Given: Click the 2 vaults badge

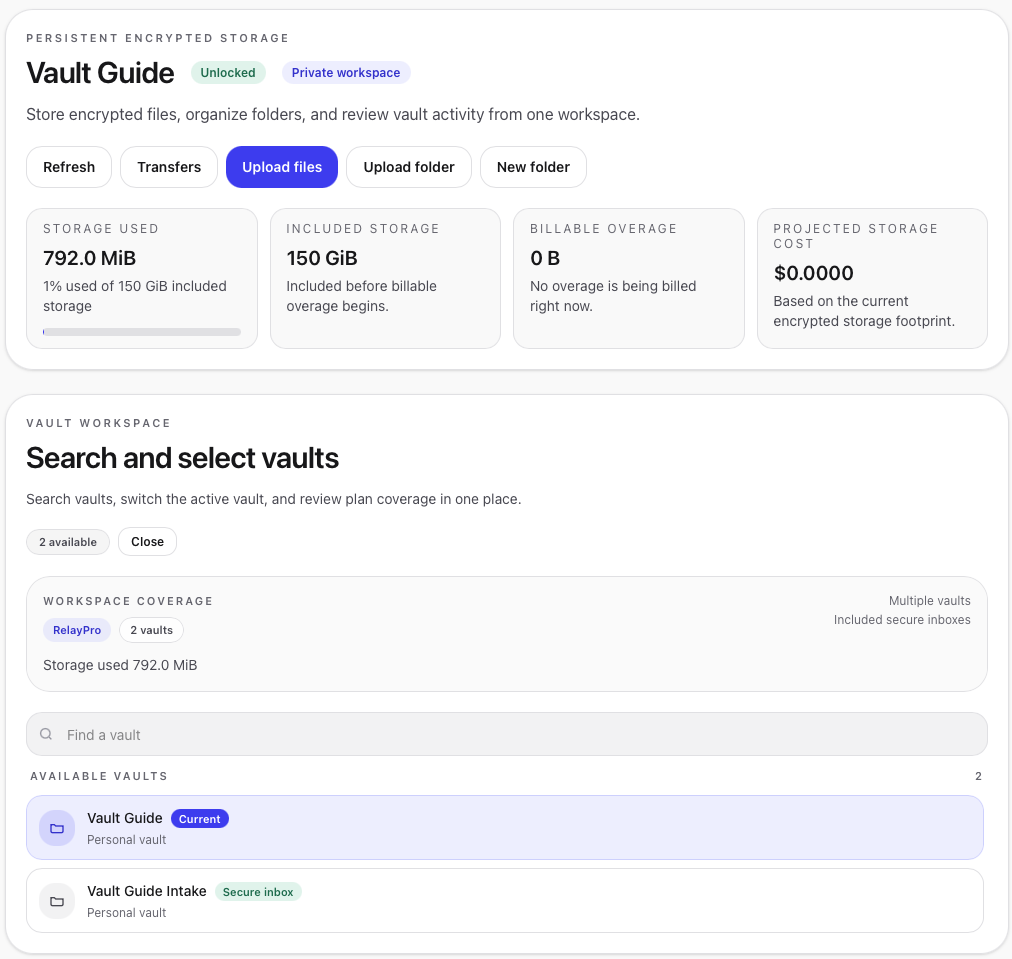Looking at the screenshot, I should click(x=152, y=630).
